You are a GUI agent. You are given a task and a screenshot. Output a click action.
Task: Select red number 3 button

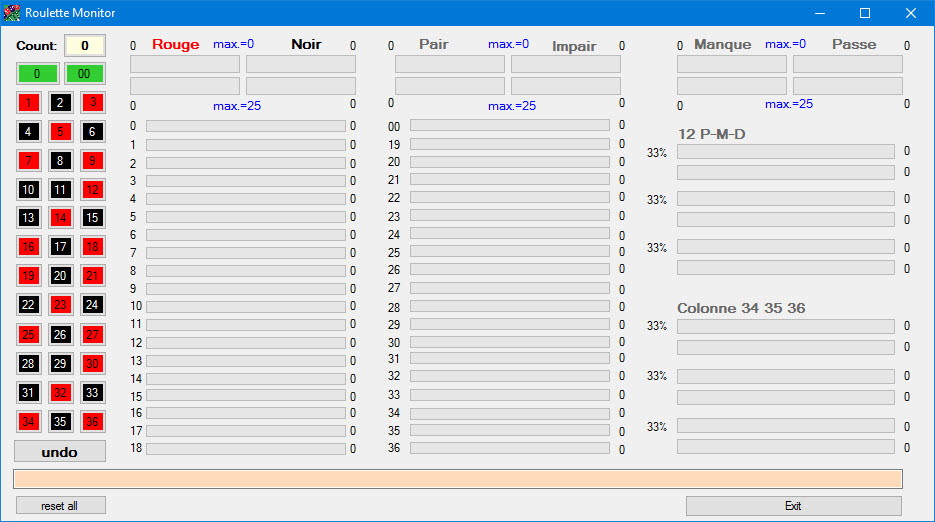click(92, 103)
